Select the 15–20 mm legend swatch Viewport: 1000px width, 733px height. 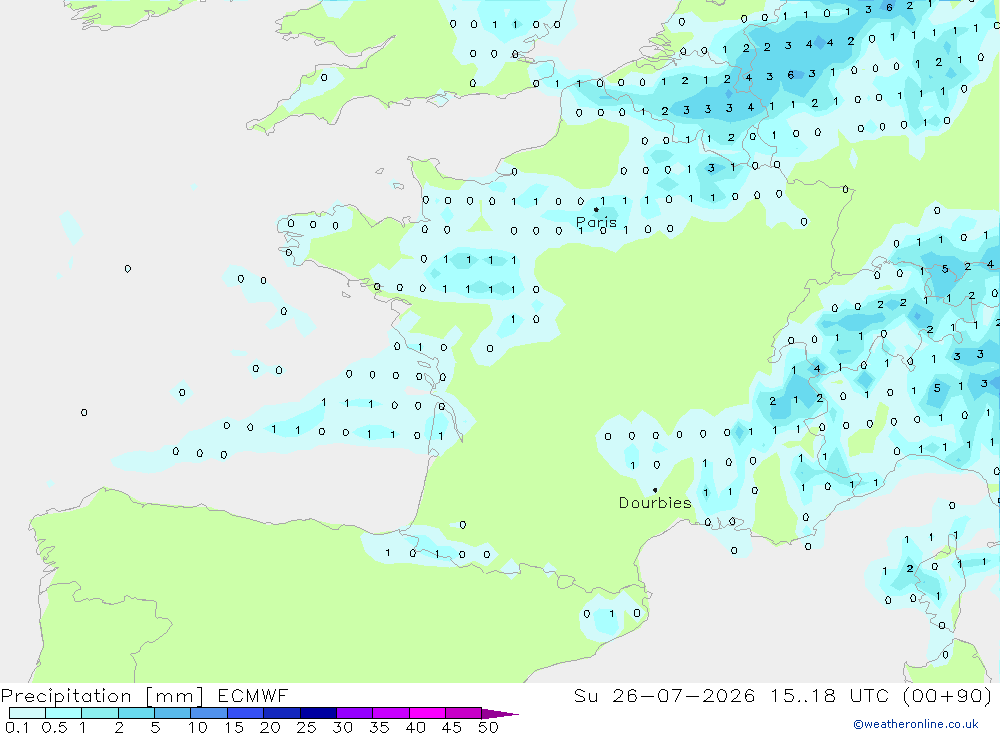(246, 713)
